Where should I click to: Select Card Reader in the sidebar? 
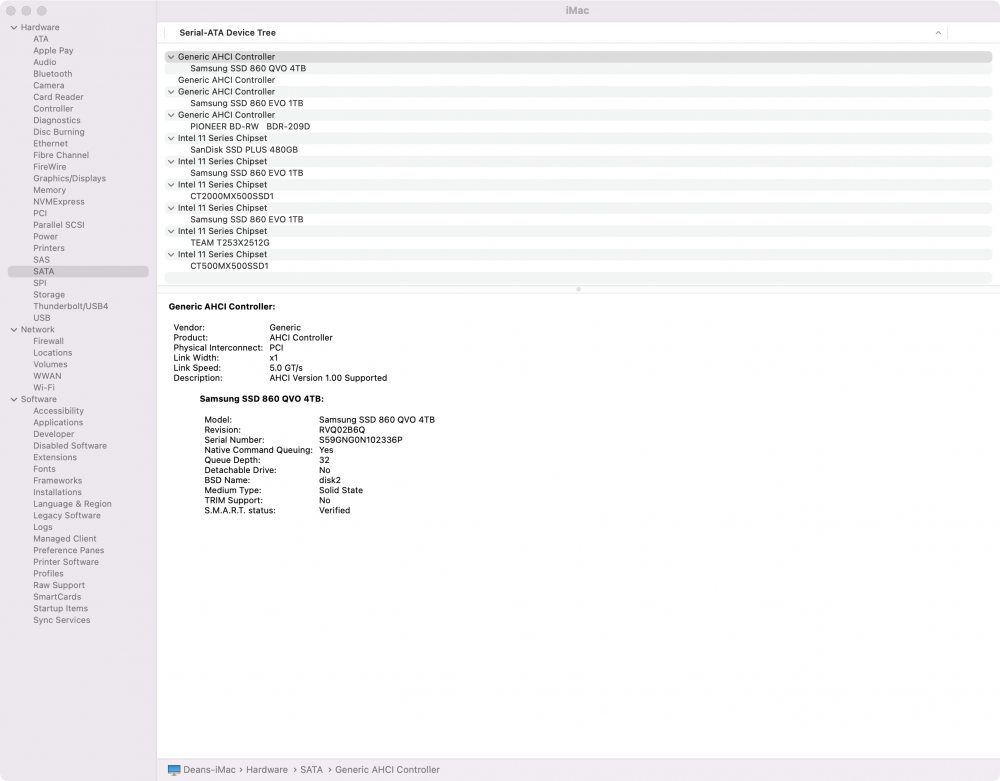pos(58,97)
